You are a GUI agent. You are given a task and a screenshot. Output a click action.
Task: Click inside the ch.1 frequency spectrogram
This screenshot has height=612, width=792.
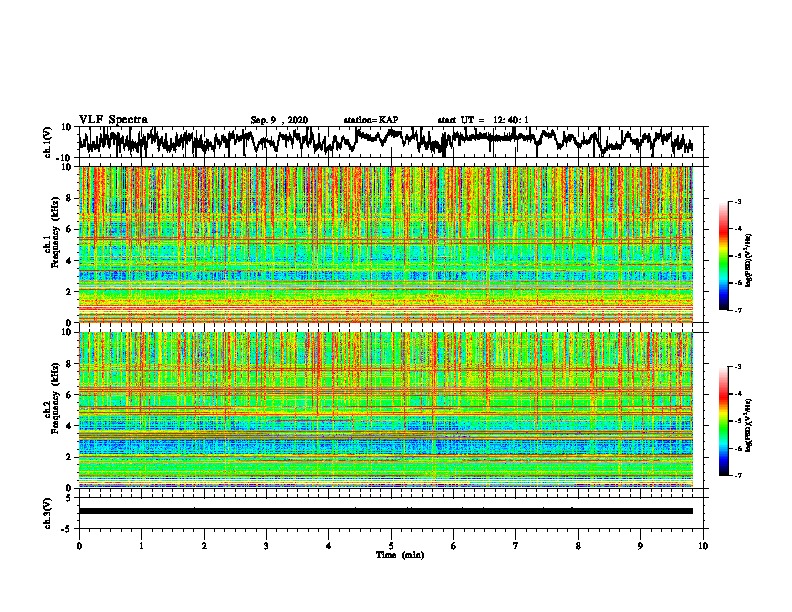(386, 244)
